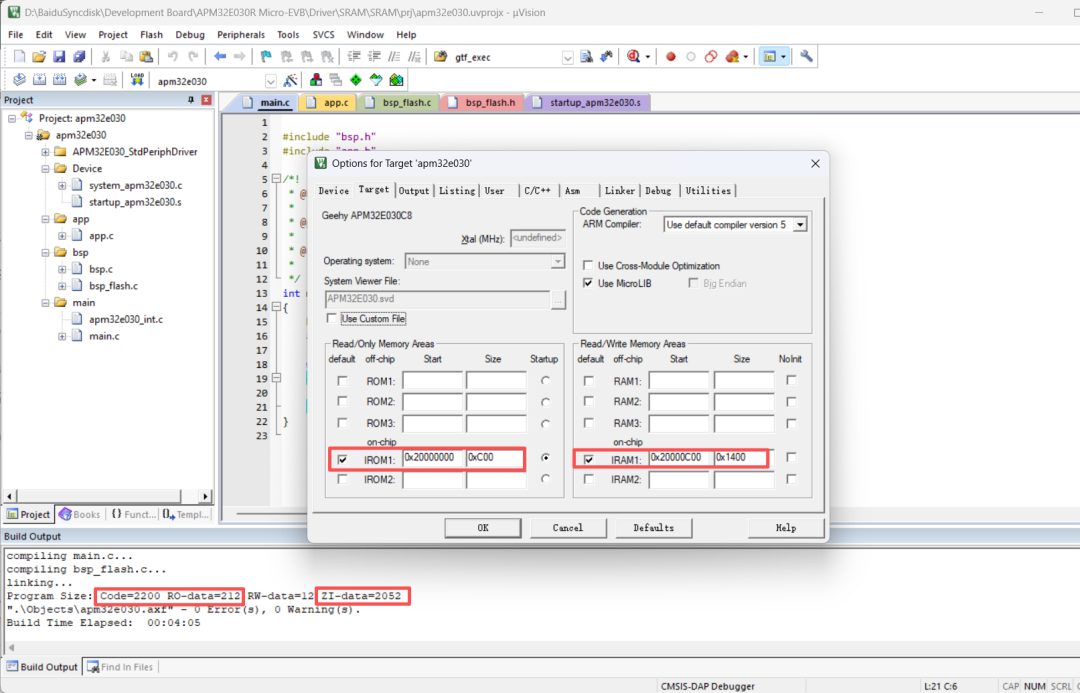
Task: Open the magic wand Target Options icon
Action: [291, 80]
